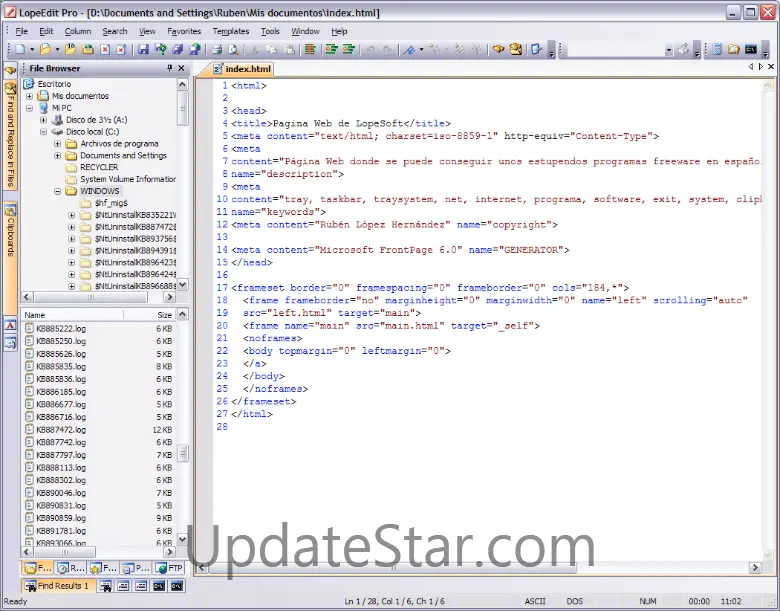Select the KB890859.log file
The width and height of the screenshot is (780, 611).
(x=61, y=518)
